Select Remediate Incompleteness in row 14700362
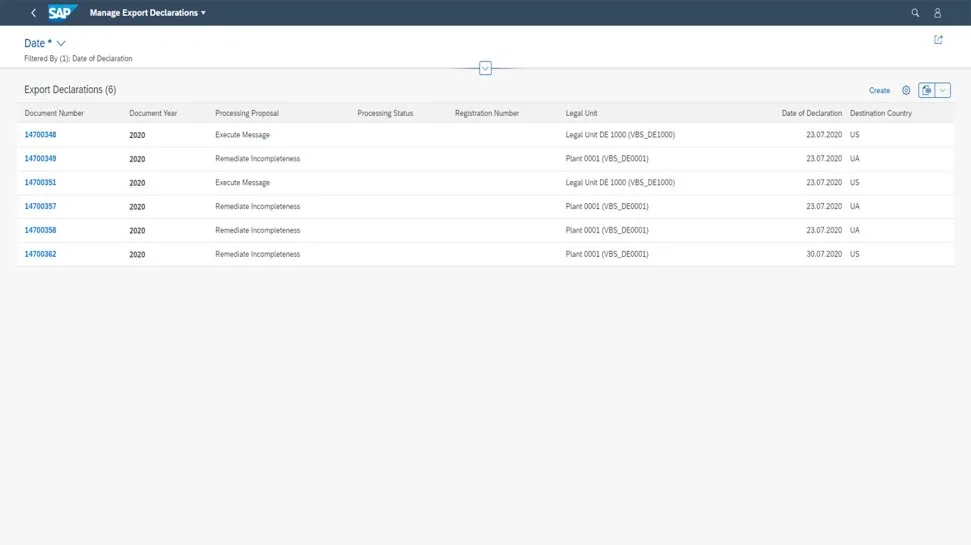The image size is (971, 545). (258, 254)
